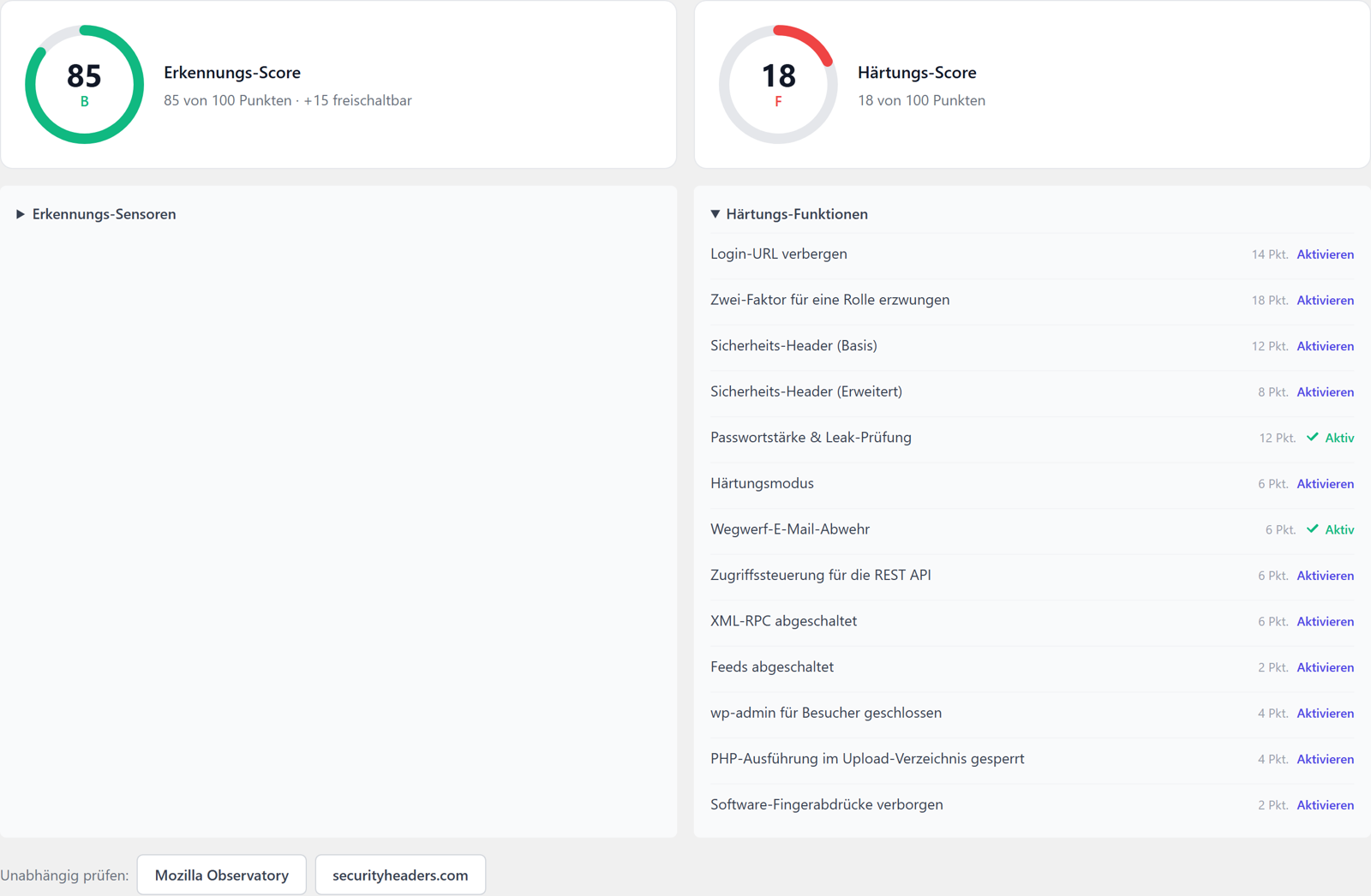The image size is (1371, 896).
Task: Activate Software-Fingerabdrücke verborgen
Action: coord(1325,805)
